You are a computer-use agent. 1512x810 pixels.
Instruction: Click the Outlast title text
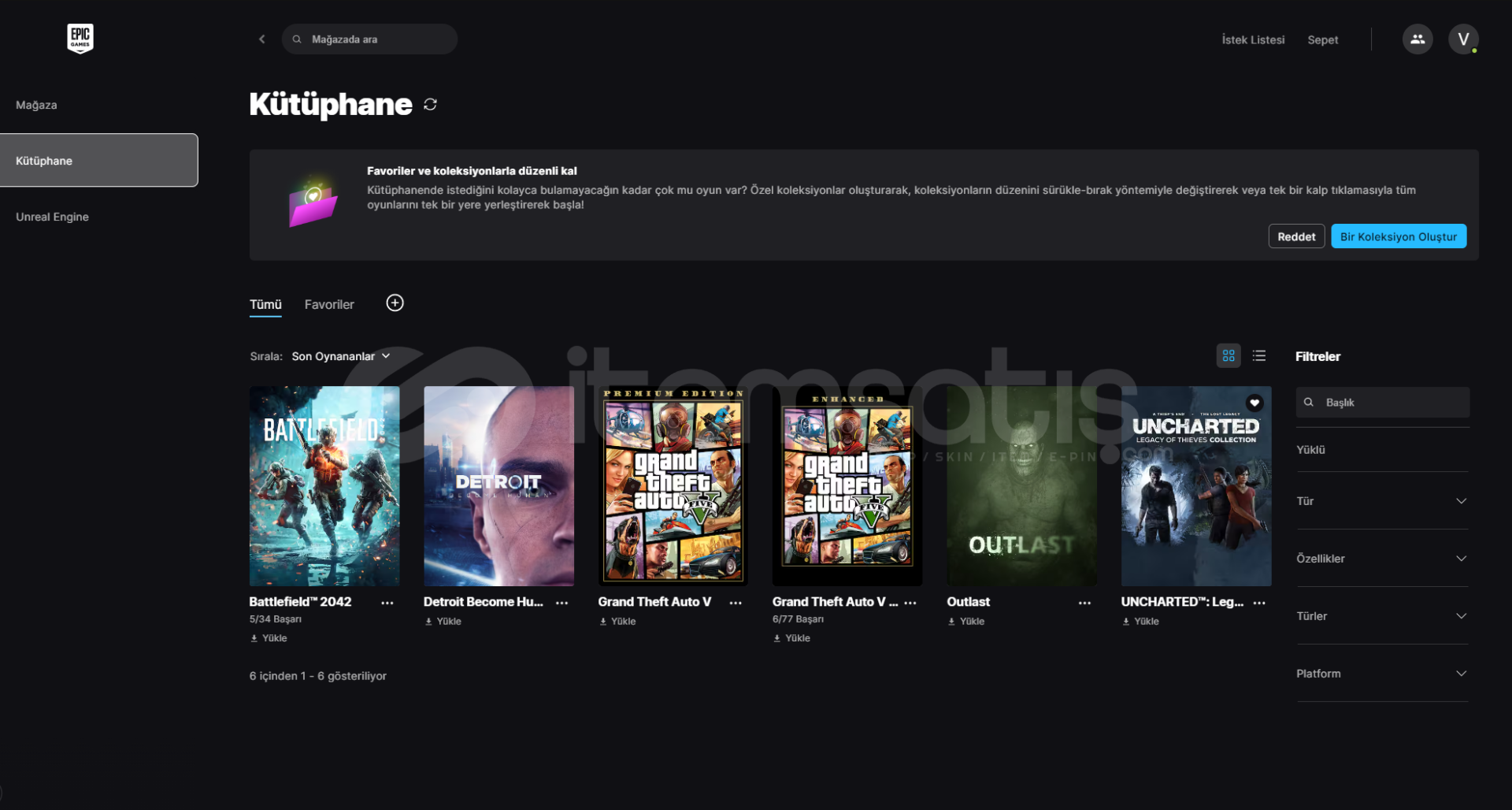click(x=968, y=602)
